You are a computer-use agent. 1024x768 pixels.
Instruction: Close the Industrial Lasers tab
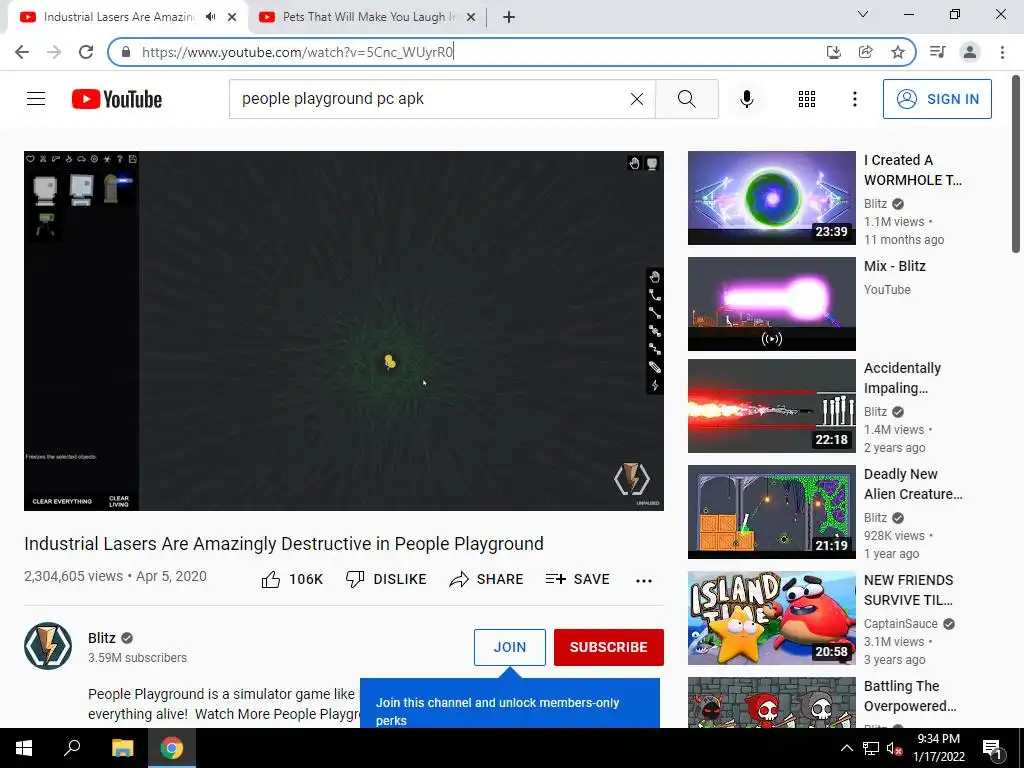coord(232,18)
